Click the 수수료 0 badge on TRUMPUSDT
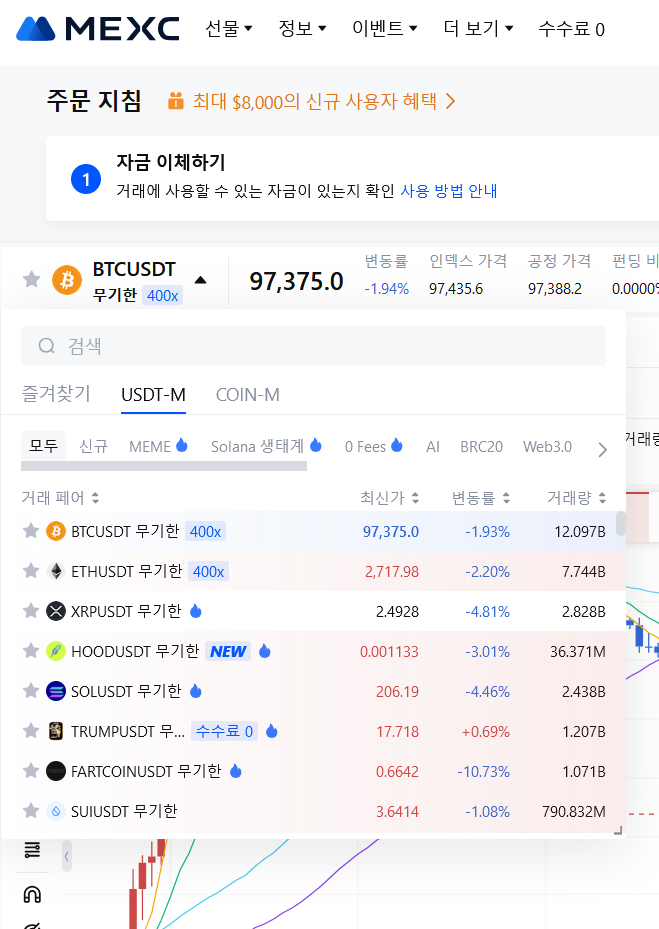This screenshot has width=659, height=929. (224, 731)
